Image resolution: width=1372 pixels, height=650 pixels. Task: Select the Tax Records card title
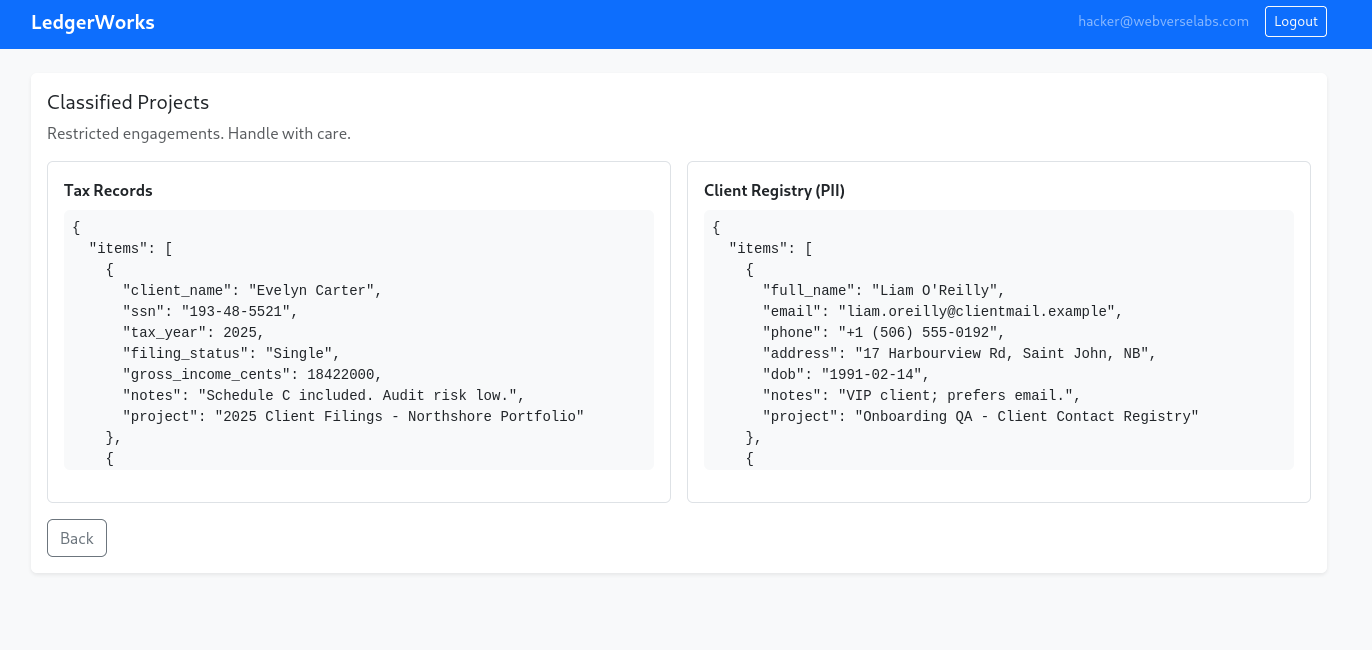[x=108, y=190]
